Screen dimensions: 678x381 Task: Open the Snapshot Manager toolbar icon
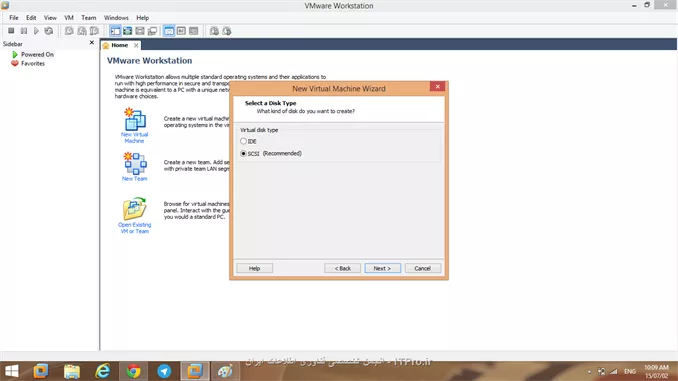94,31
